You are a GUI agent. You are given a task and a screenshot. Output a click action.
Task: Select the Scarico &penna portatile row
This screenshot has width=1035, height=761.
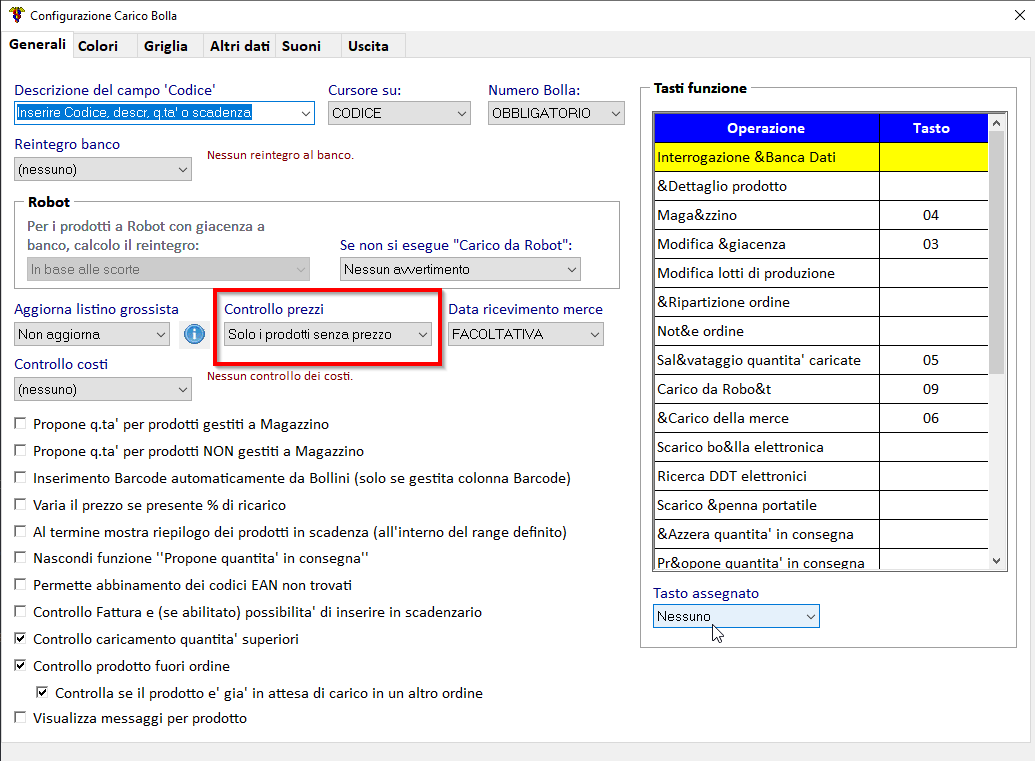click(x=821, y=506)
